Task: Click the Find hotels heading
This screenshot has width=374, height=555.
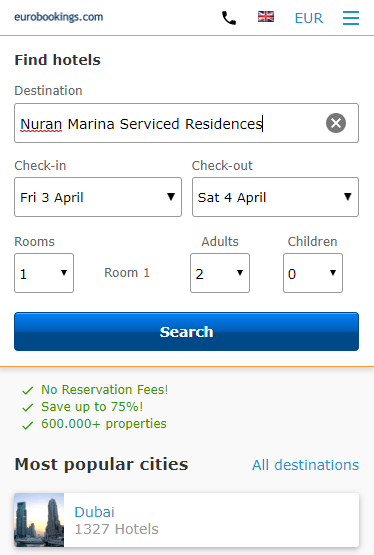Action: coord(57,60)
